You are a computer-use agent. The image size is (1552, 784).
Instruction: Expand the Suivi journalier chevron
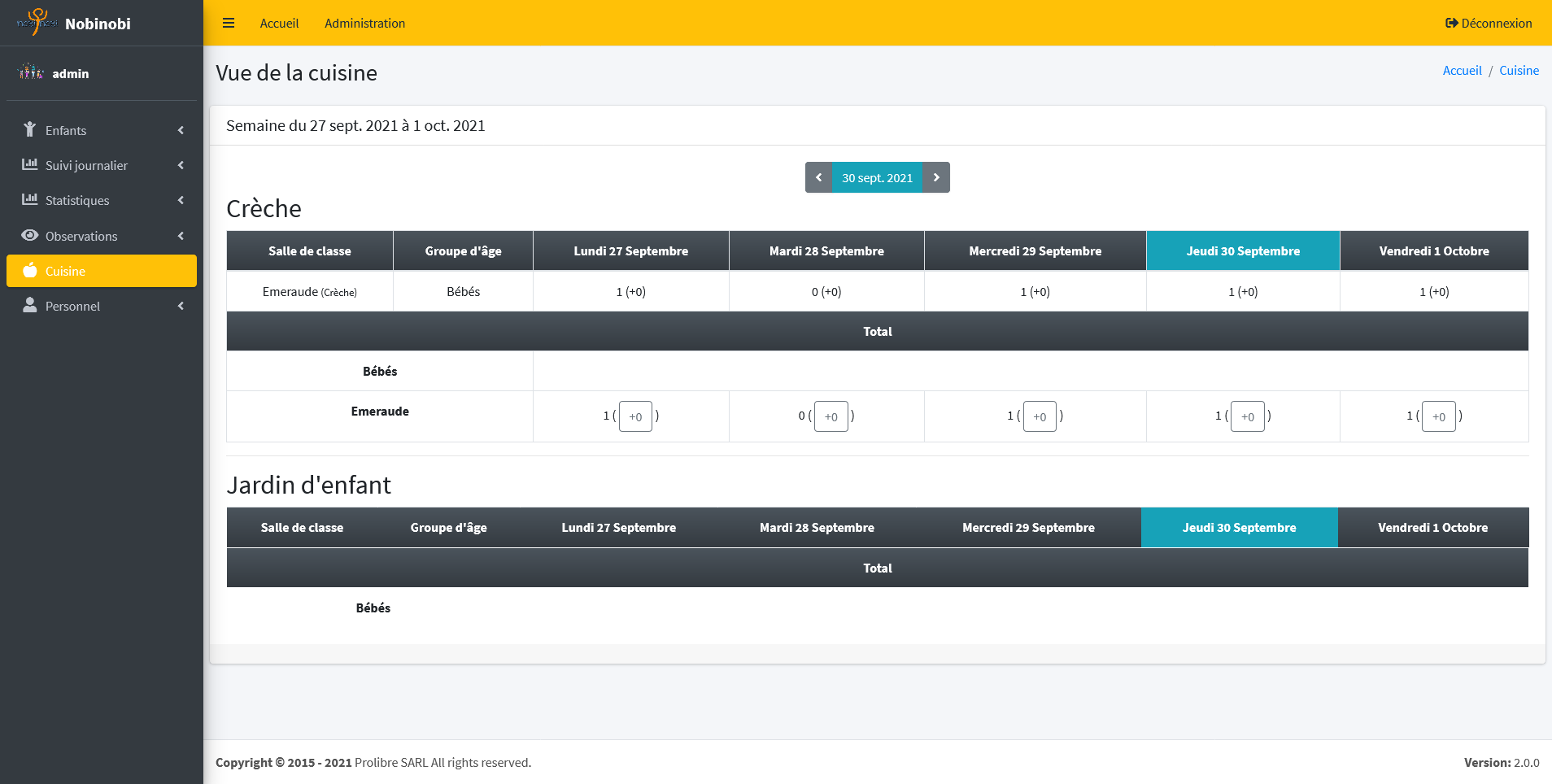[181, 165]
